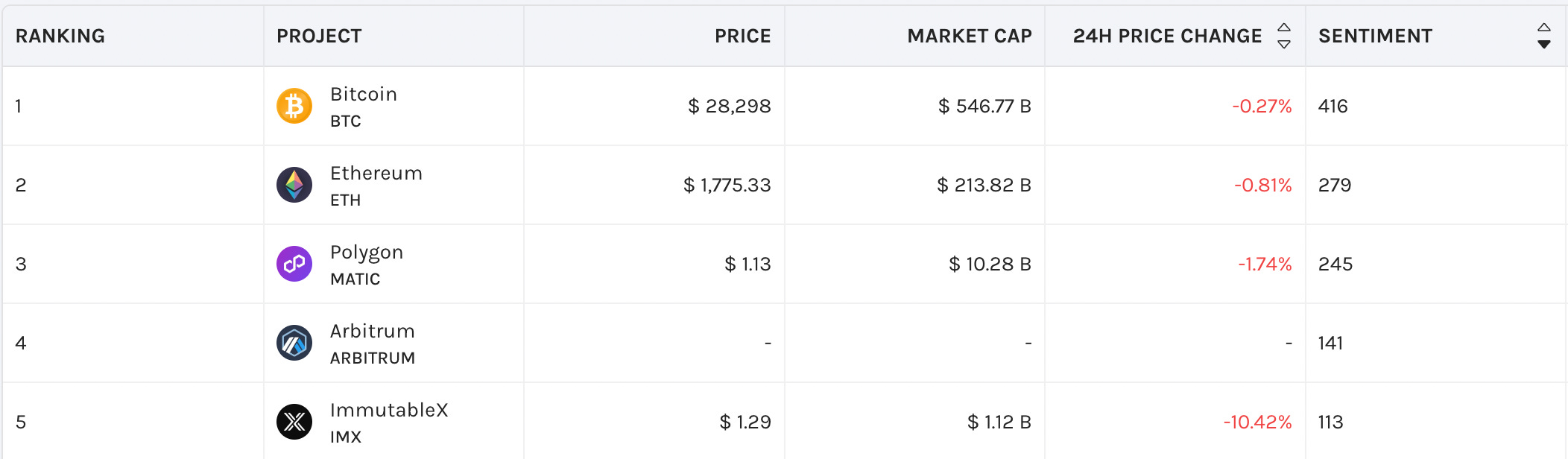
Task: Click the Polygon logo icon
Action: (x=294, y=264)
